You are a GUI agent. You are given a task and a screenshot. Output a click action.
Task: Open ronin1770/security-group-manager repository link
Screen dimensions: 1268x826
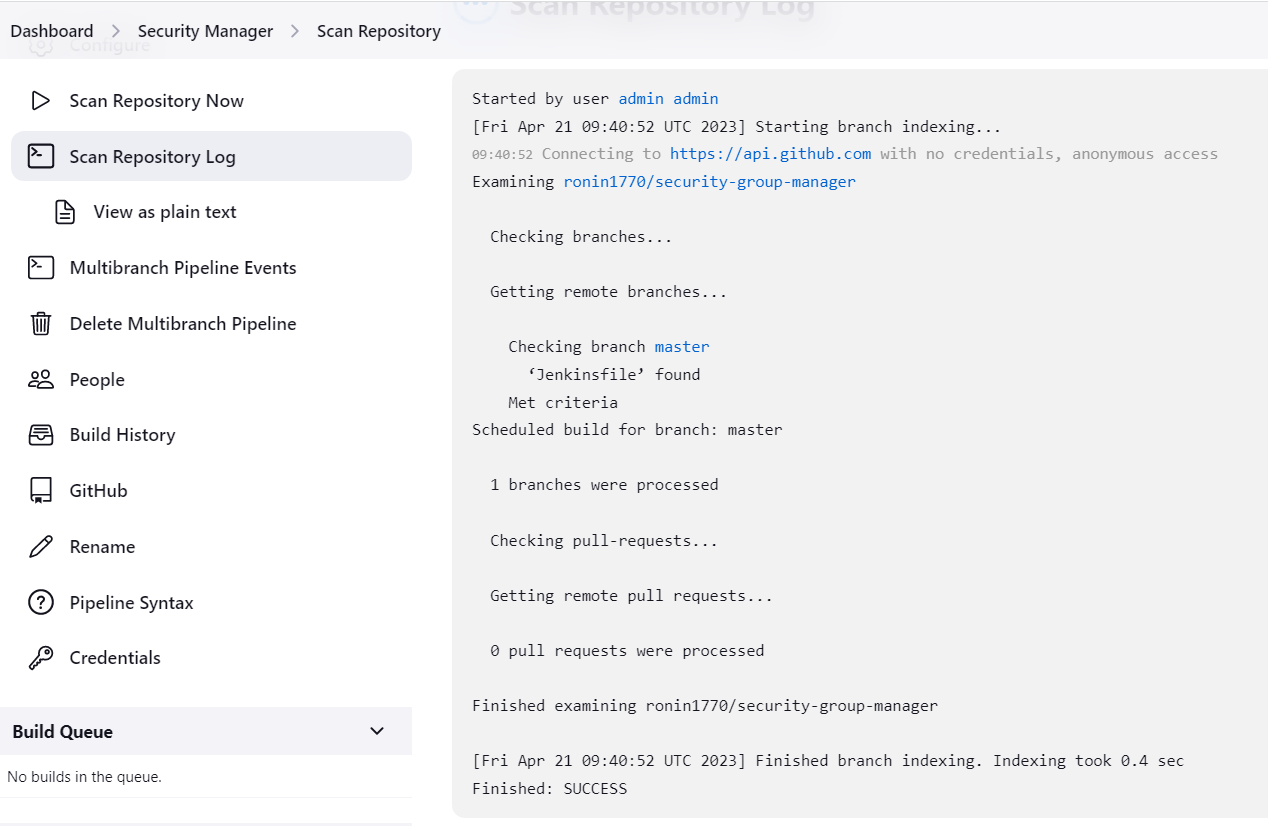coord(709,182)
